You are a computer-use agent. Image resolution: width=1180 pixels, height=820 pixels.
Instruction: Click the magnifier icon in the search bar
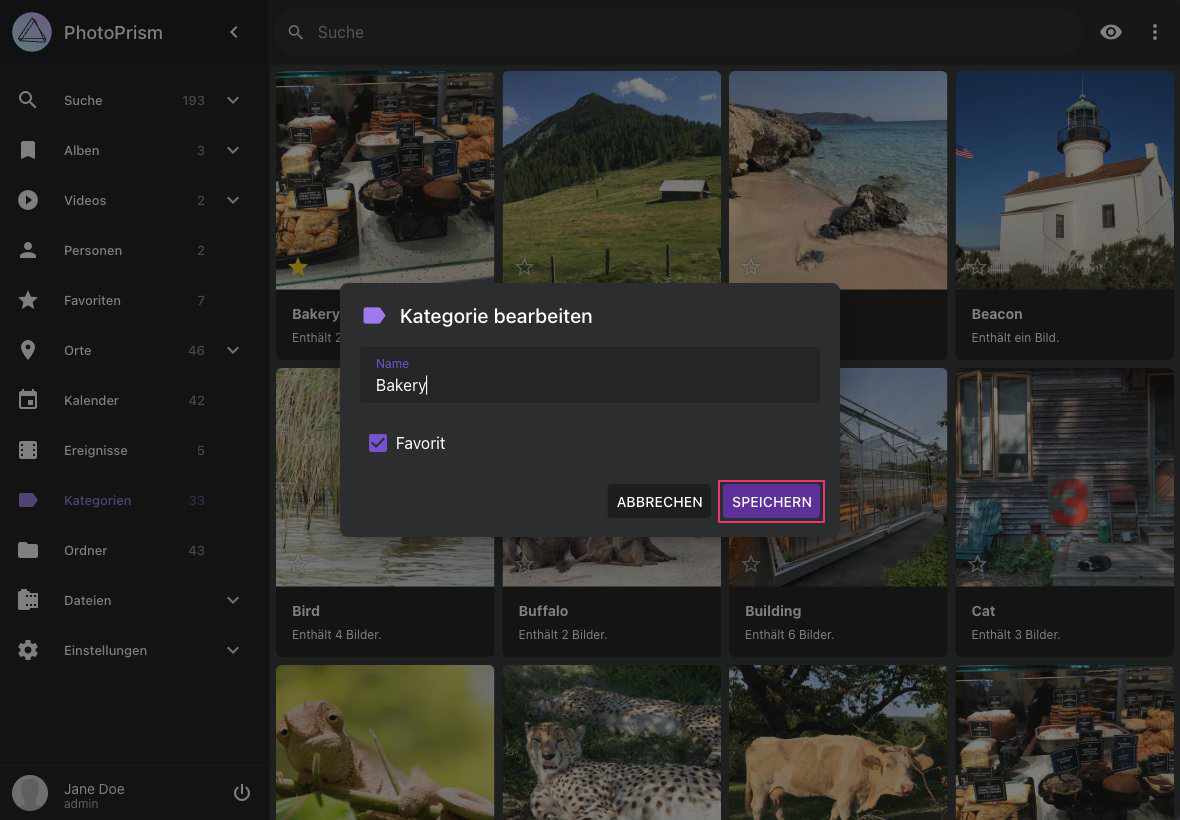click(296, 32)
